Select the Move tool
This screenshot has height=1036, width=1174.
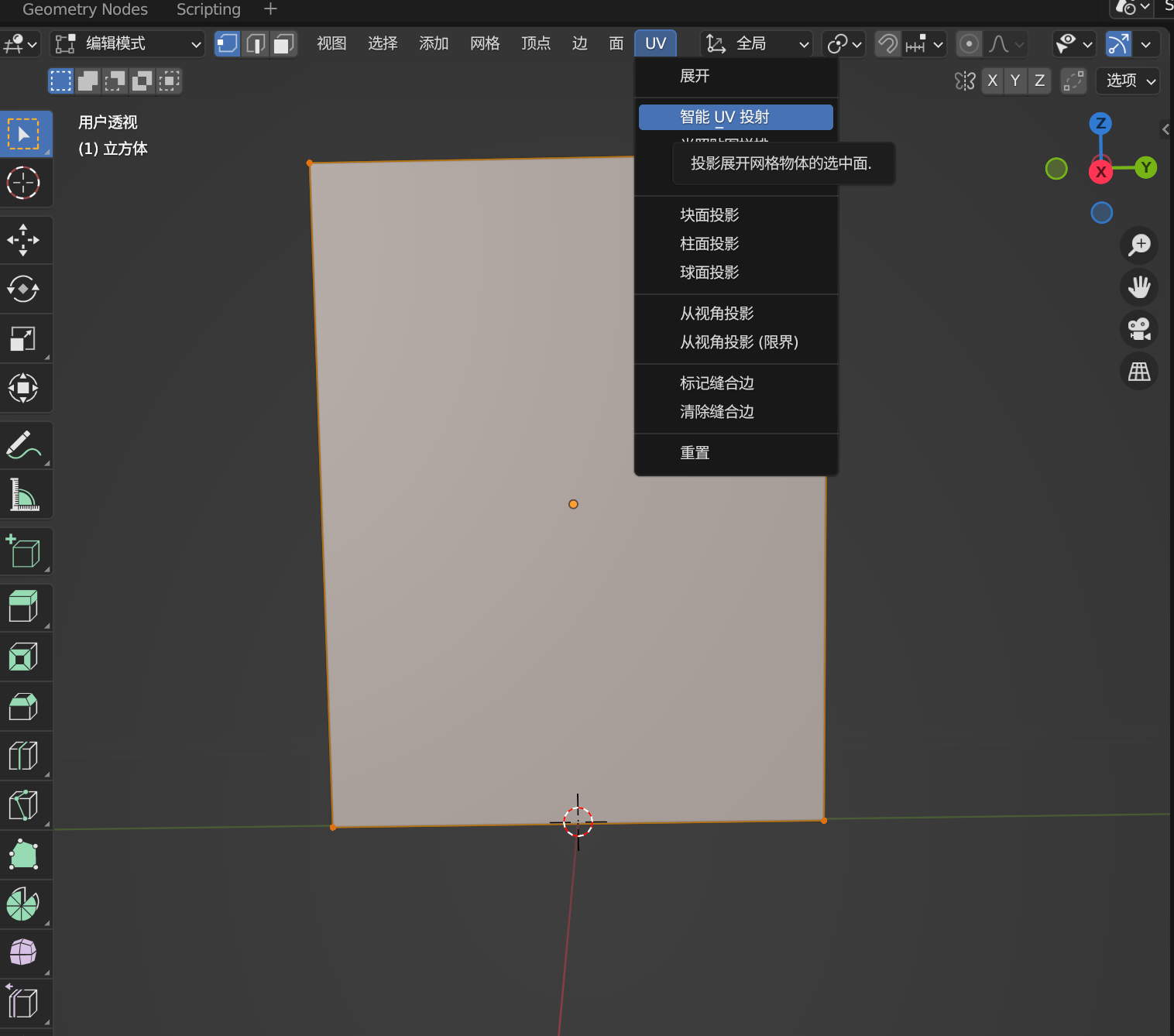(x=24, y=240)
